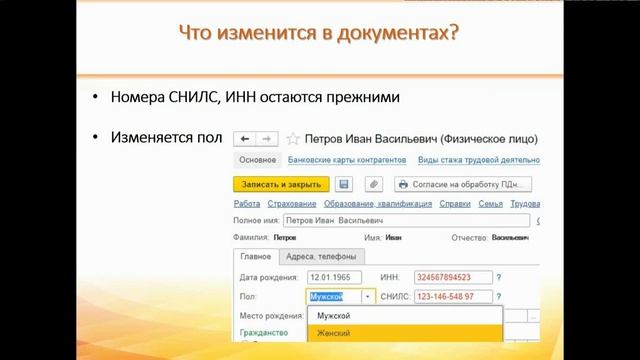Expand the Пол dropdown arrow
The image size is (640, 360).
368,297
